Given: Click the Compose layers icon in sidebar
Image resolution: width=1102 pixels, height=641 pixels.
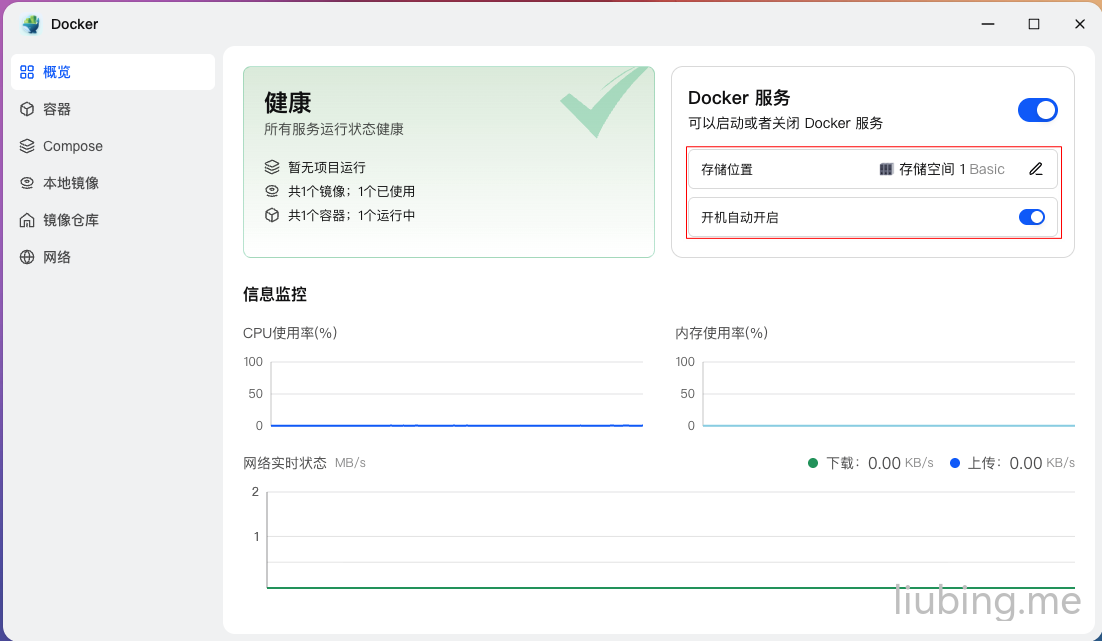Looking at the screenshot, I should pos(27,146).
